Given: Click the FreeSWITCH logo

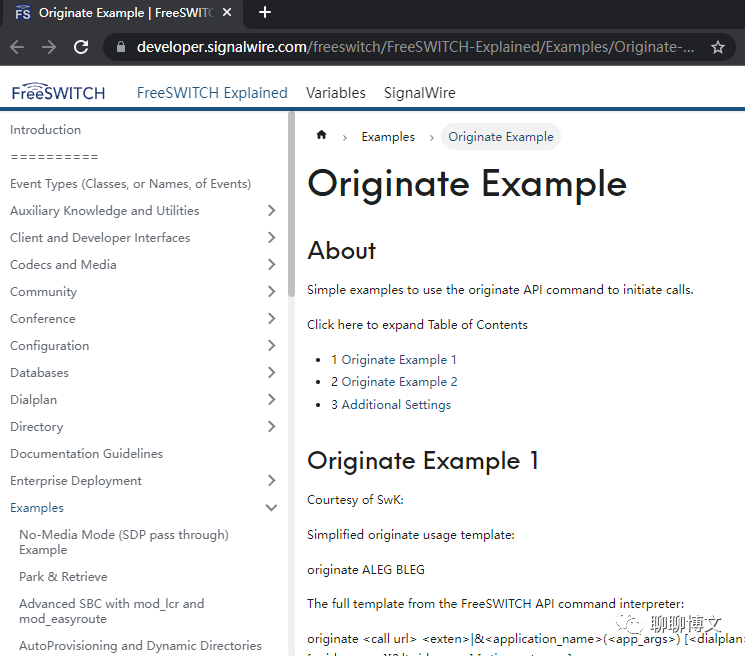Looking at the screenshot, I should point(58,91).
